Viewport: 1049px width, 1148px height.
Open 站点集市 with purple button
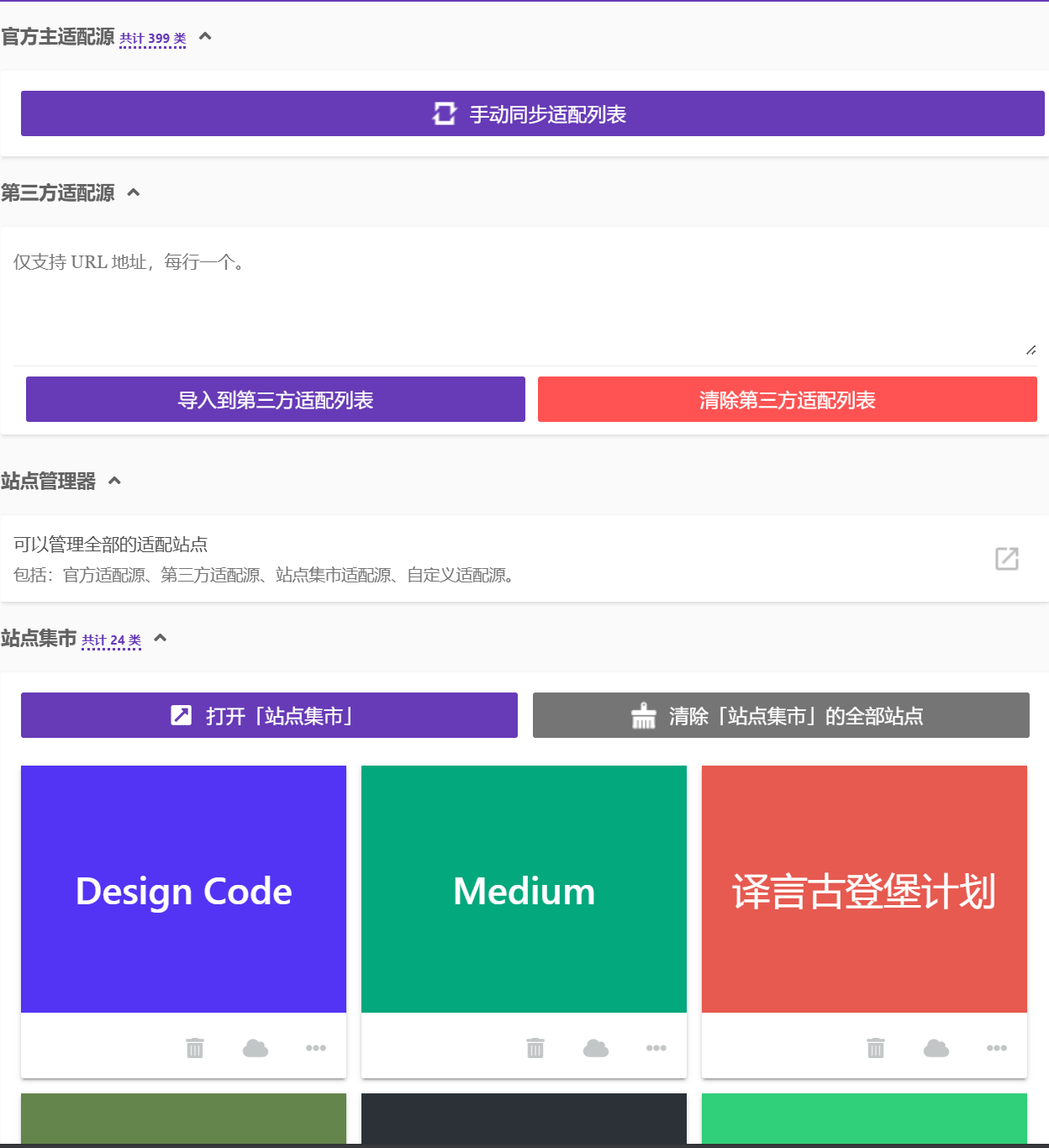click(269, 715)
